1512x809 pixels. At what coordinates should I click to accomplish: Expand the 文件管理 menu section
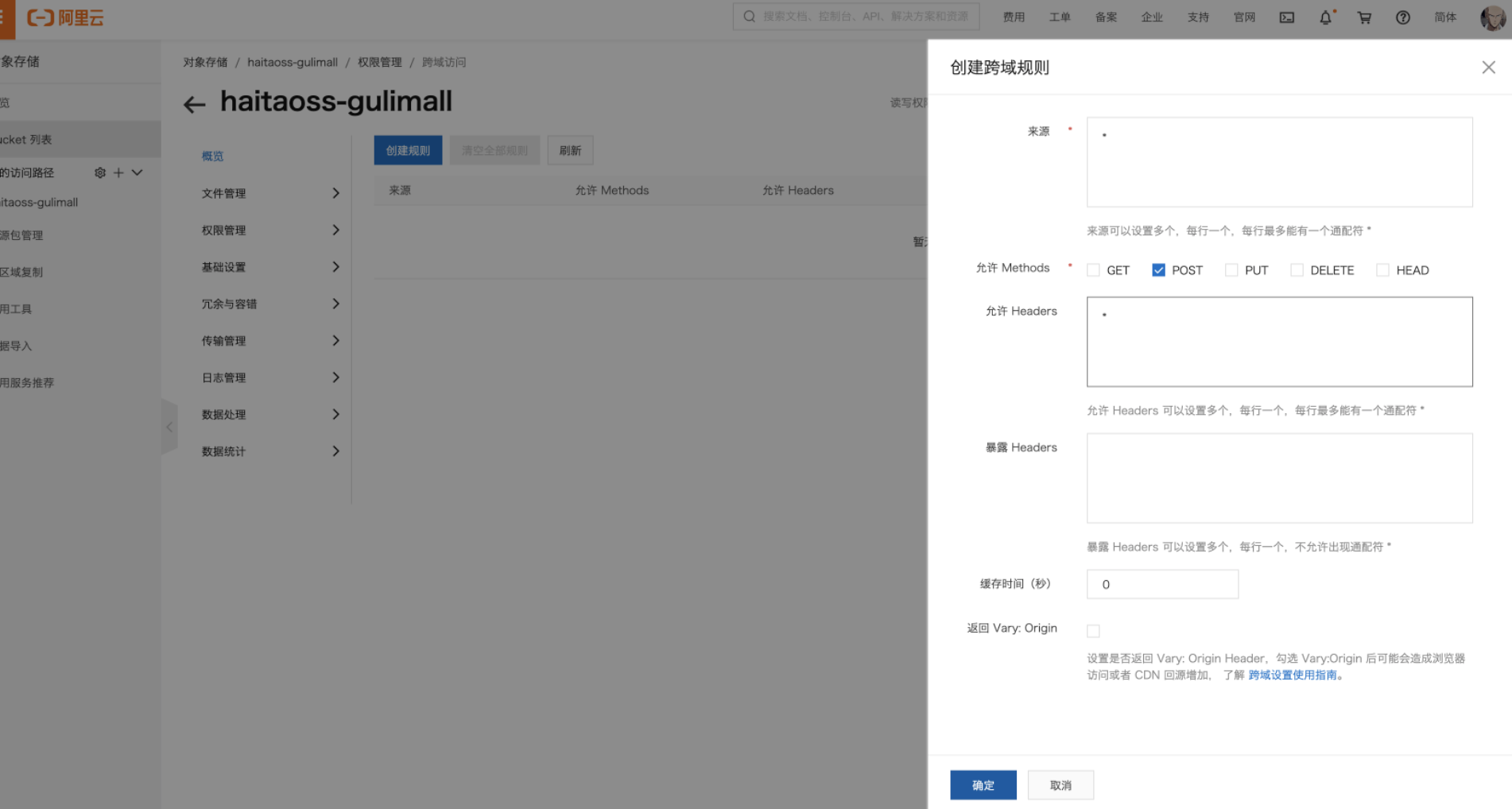pos(270,193)
